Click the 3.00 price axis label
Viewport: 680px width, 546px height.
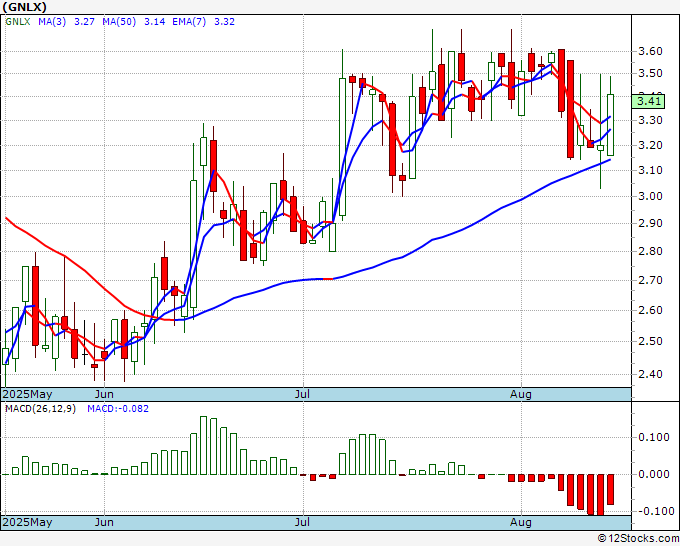[650, 196]
